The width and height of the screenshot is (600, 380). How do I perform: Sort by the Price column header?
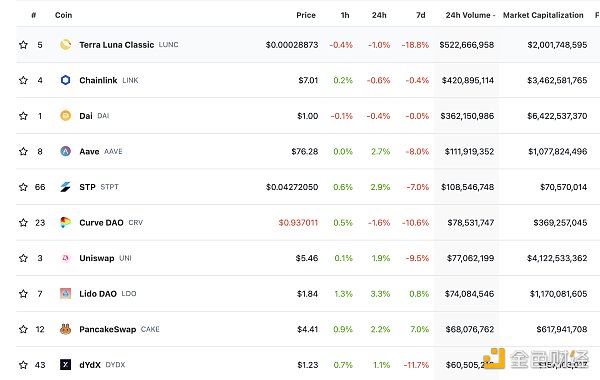(x=306, y=15)
